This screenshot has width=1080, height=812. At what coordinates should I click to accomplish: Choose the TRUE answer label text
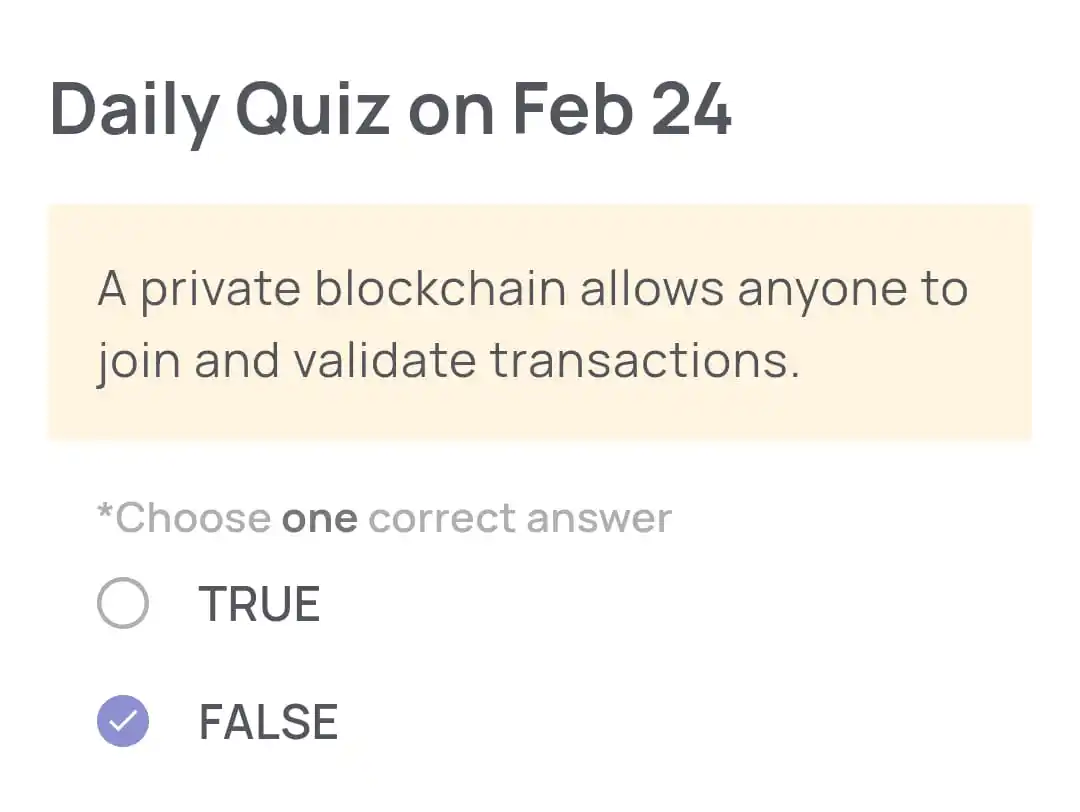tap(259, 603)
